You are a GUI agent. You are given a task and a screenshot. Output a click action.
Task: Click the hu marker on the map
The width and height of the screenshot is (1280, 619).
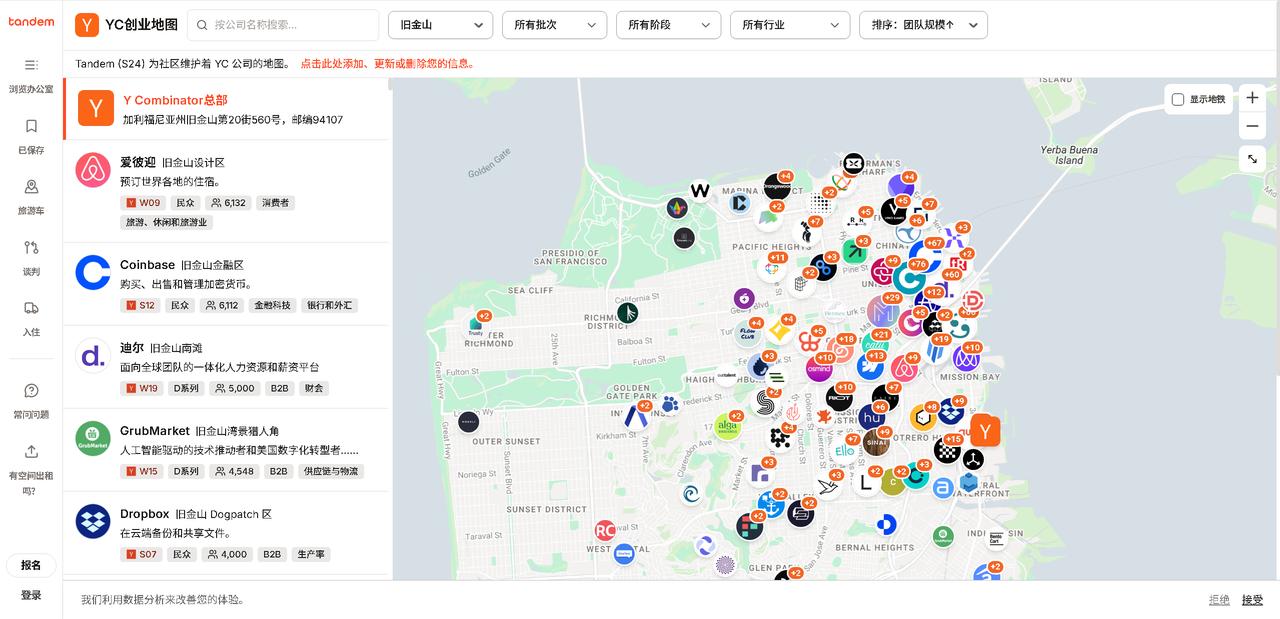pos(872,416)
